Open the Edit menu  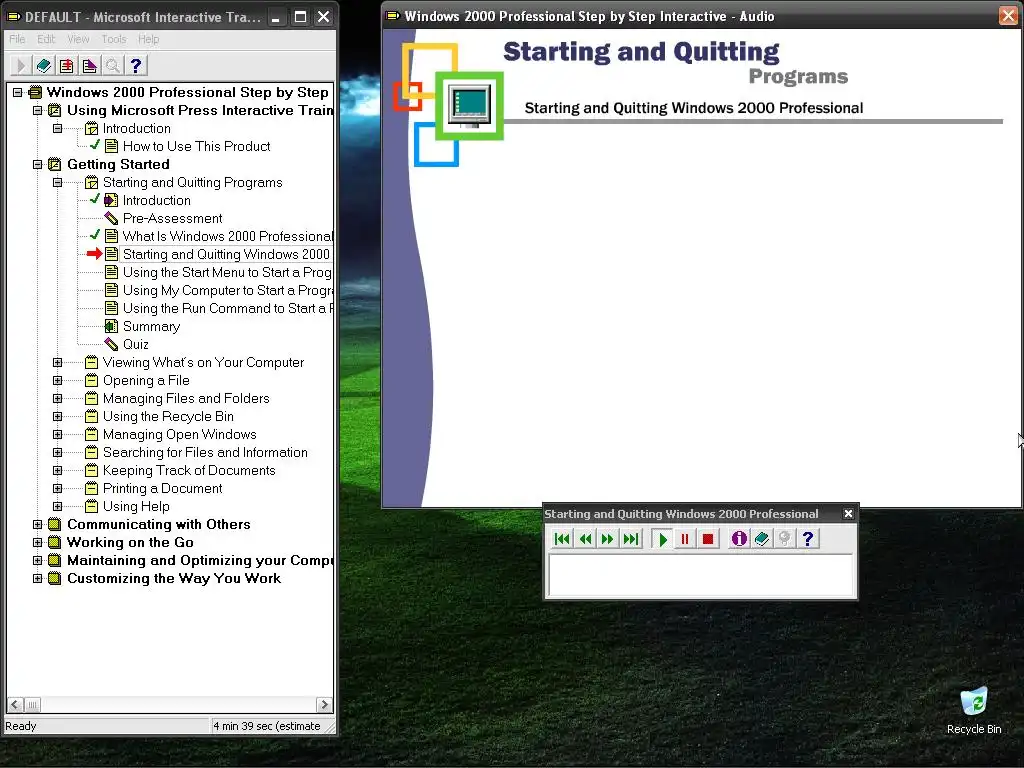click(x=46, y=39)
